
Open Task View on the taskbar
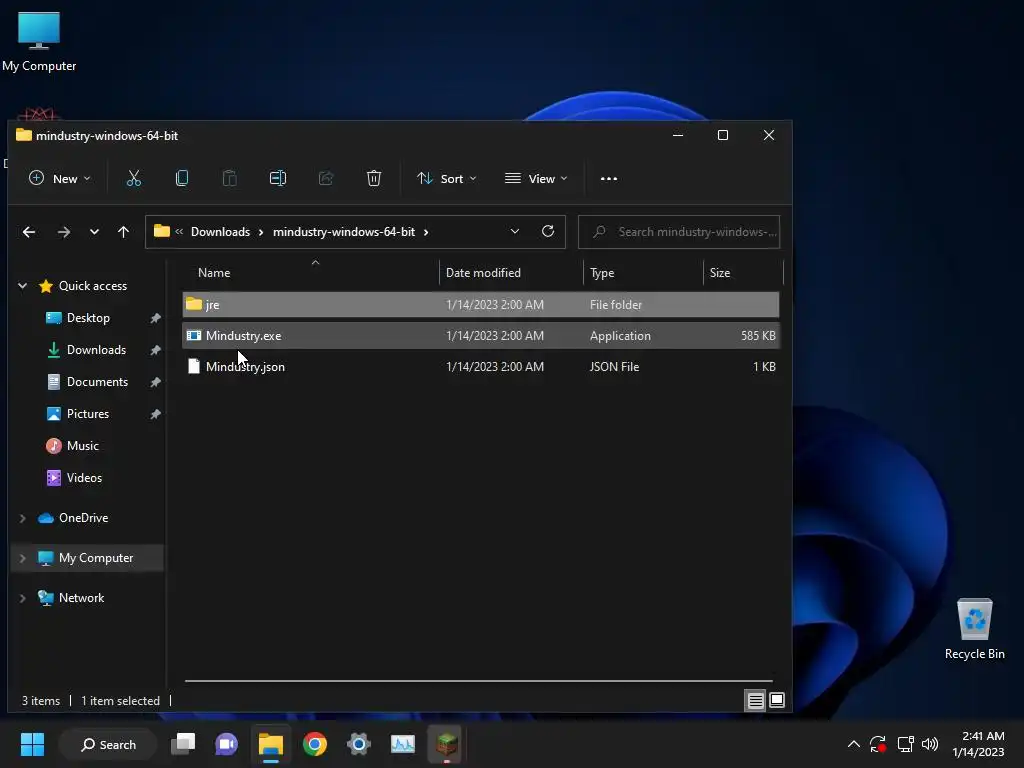pos(183,744)
